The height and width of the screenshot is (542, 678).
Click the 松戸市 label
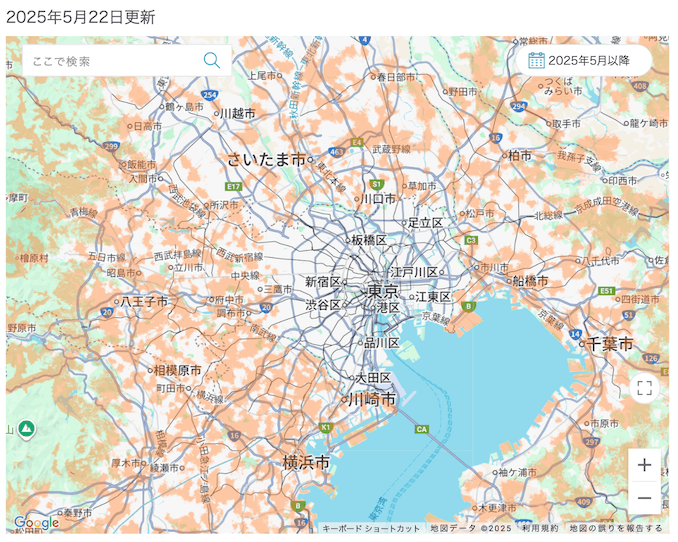[x=480, y=213]
